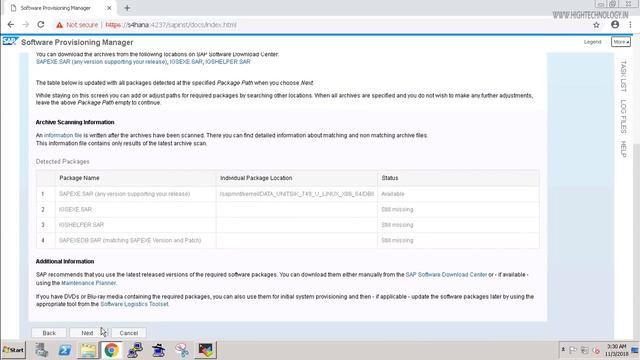Open the SAP Software Download Center link

point(446,275)
